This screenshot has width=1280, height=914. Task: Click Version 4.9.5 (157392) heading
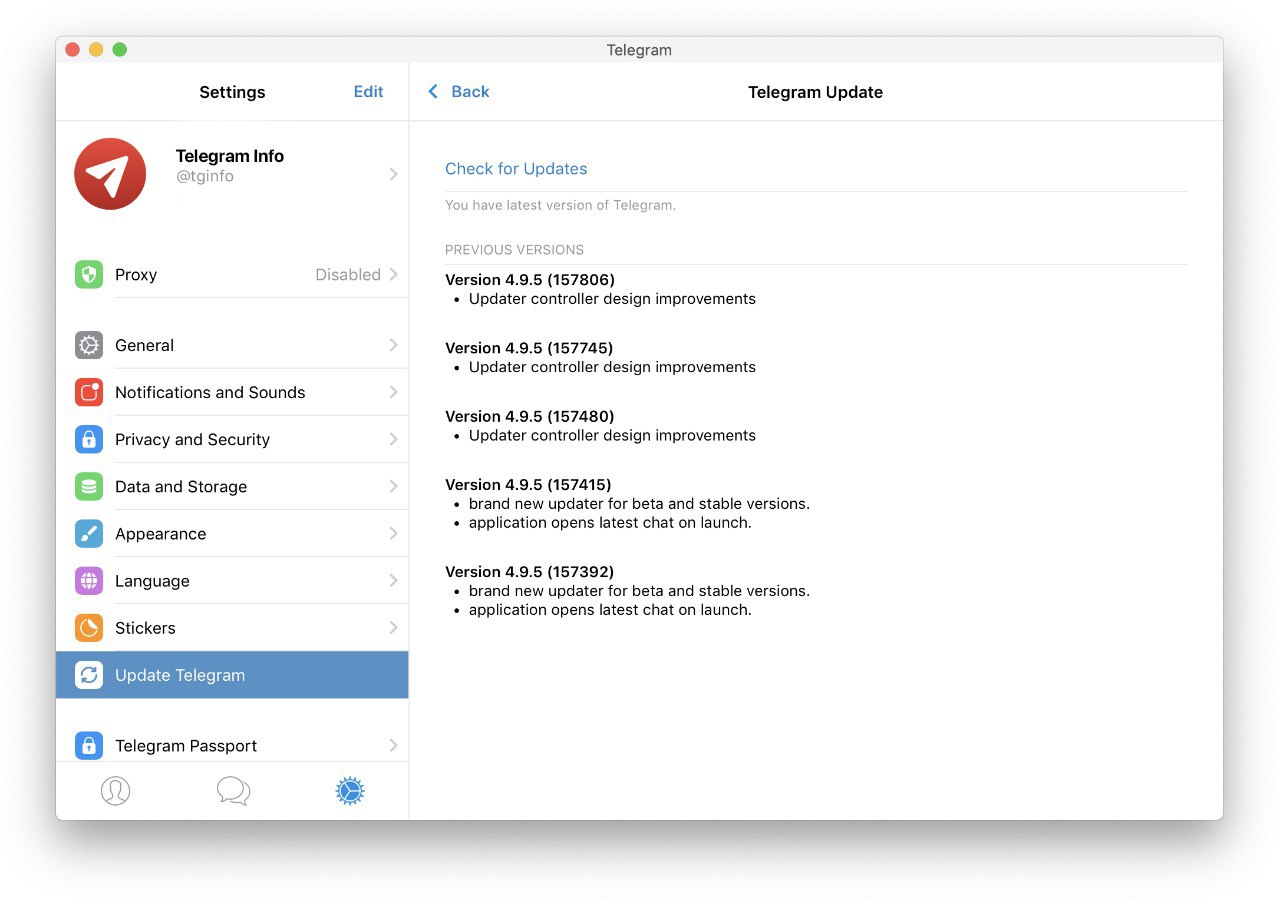click(x=530, y=572)
